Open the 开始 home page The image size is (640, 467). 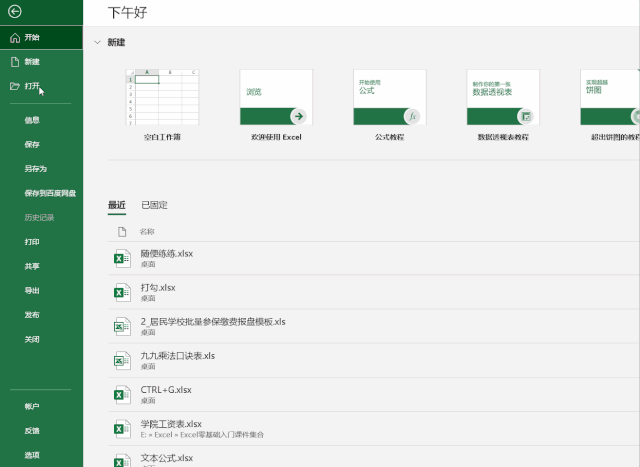pos(41,38)
